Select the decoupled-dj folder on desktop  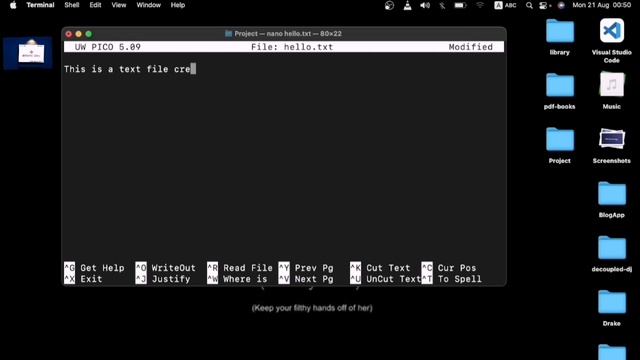(611, 253)
